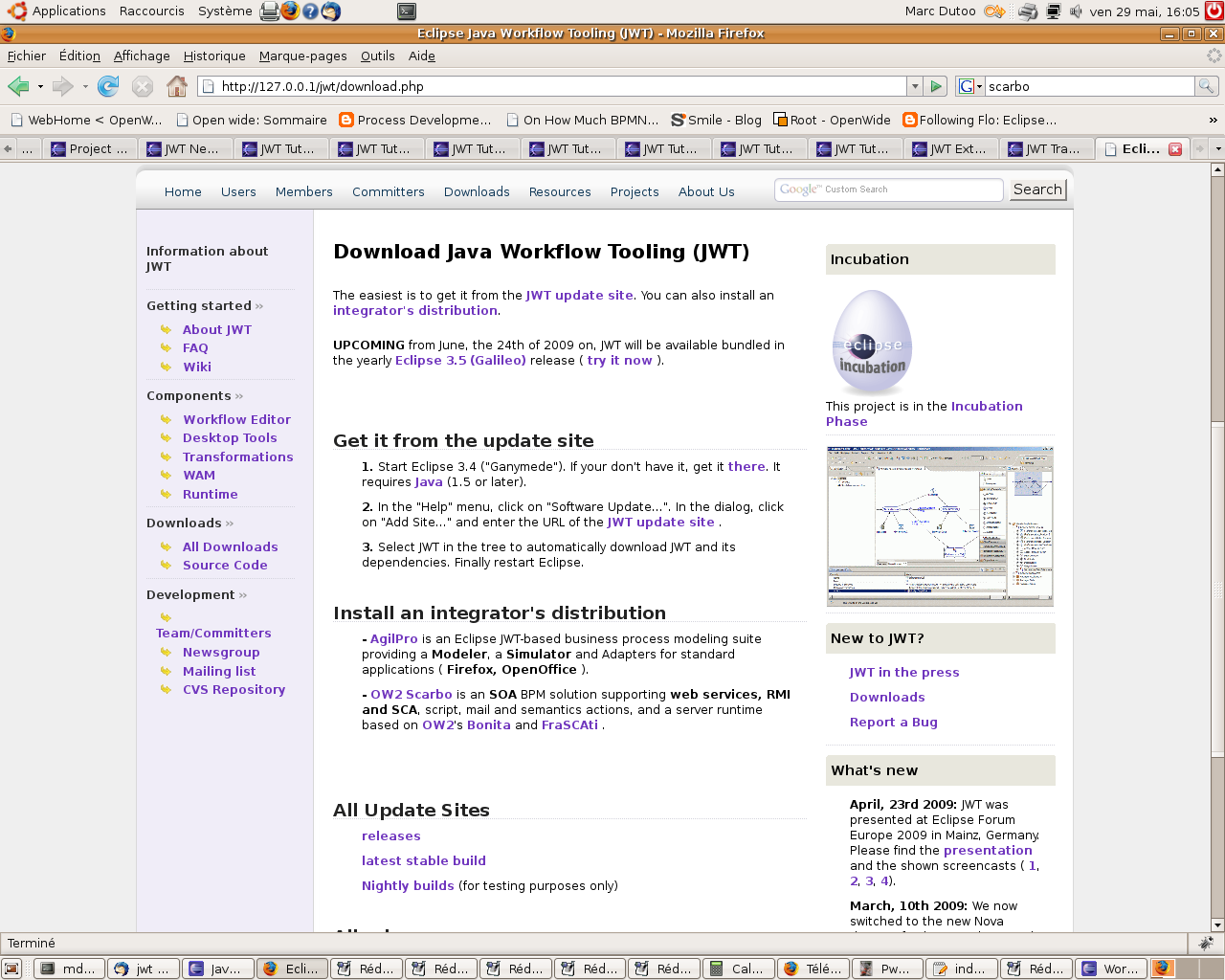Click the Eclipse incubation egg image

[872, 343]
